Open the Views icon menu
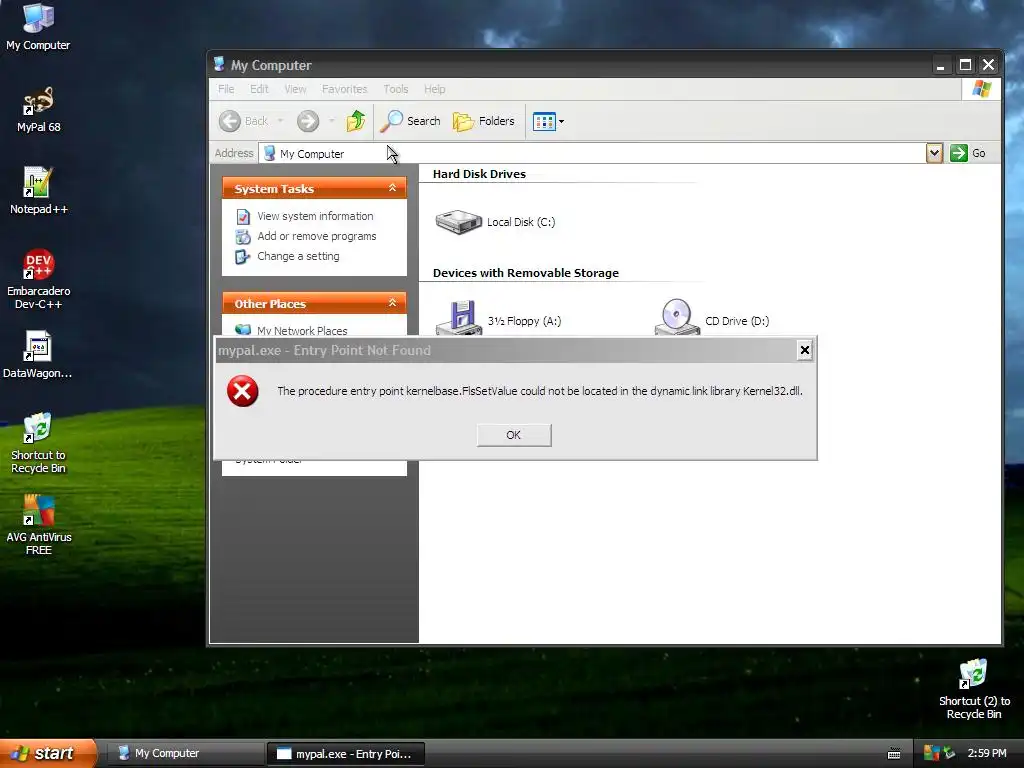 point(548,121)
